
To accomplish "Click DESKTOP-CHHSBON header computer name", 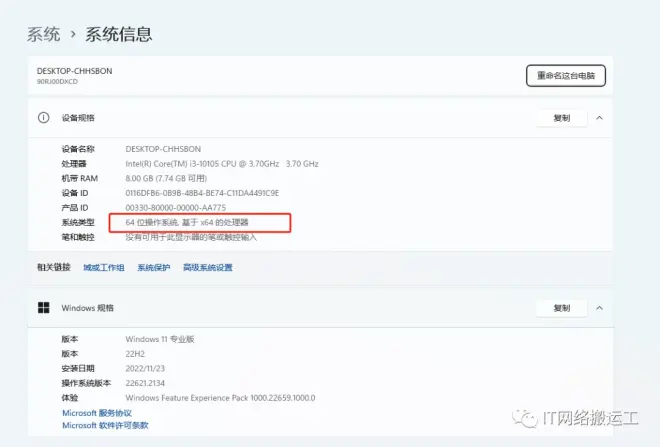I will click(75, 71).
